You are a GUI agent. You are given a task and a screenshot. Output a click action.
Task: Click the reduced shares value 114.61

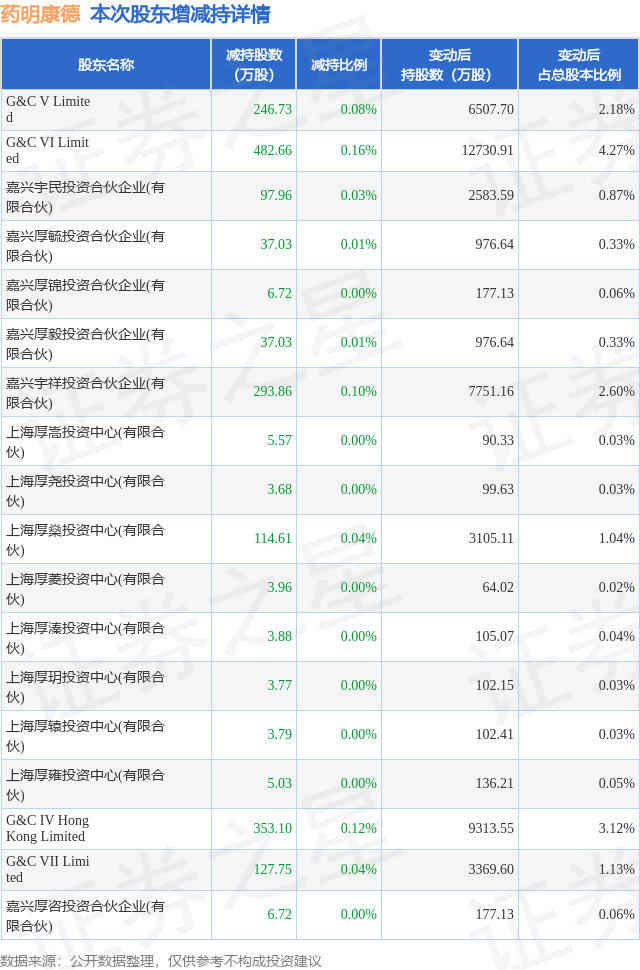273,538
